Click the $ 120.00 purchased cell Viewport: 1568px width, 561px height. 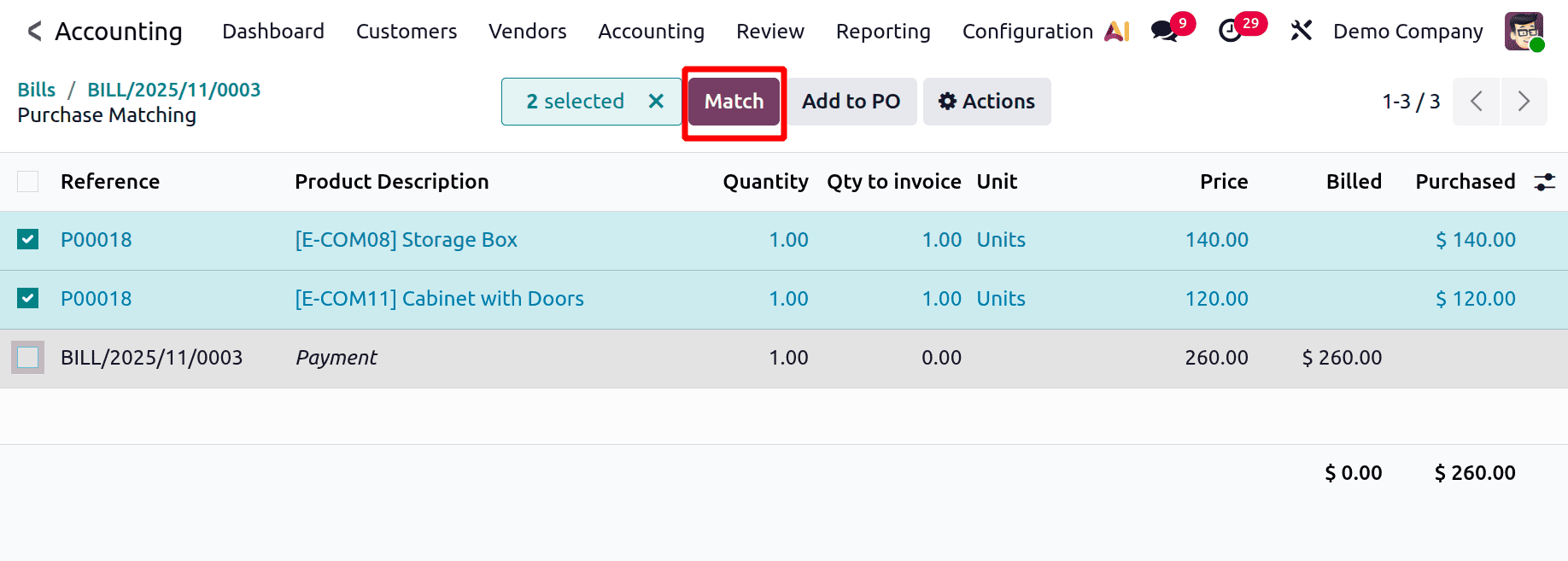[x=1476, y=299]
